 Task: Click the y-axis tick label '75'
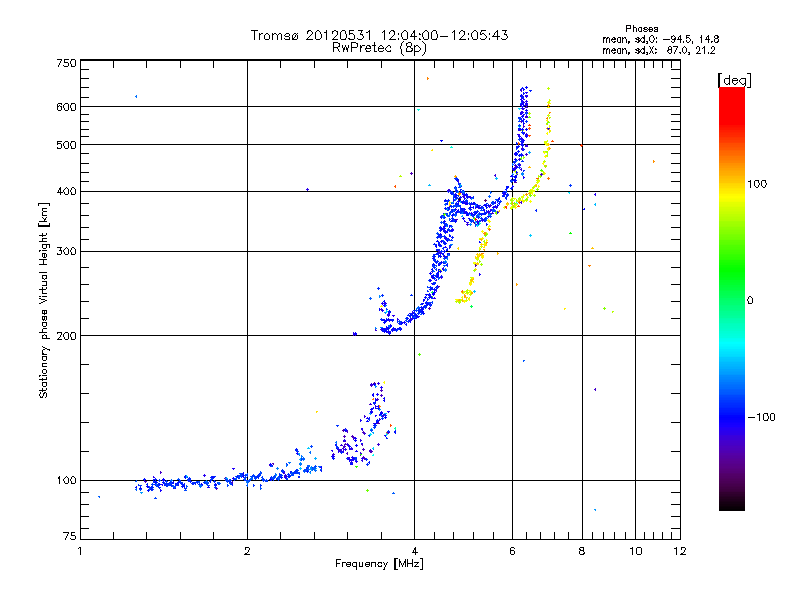[70, 536]
